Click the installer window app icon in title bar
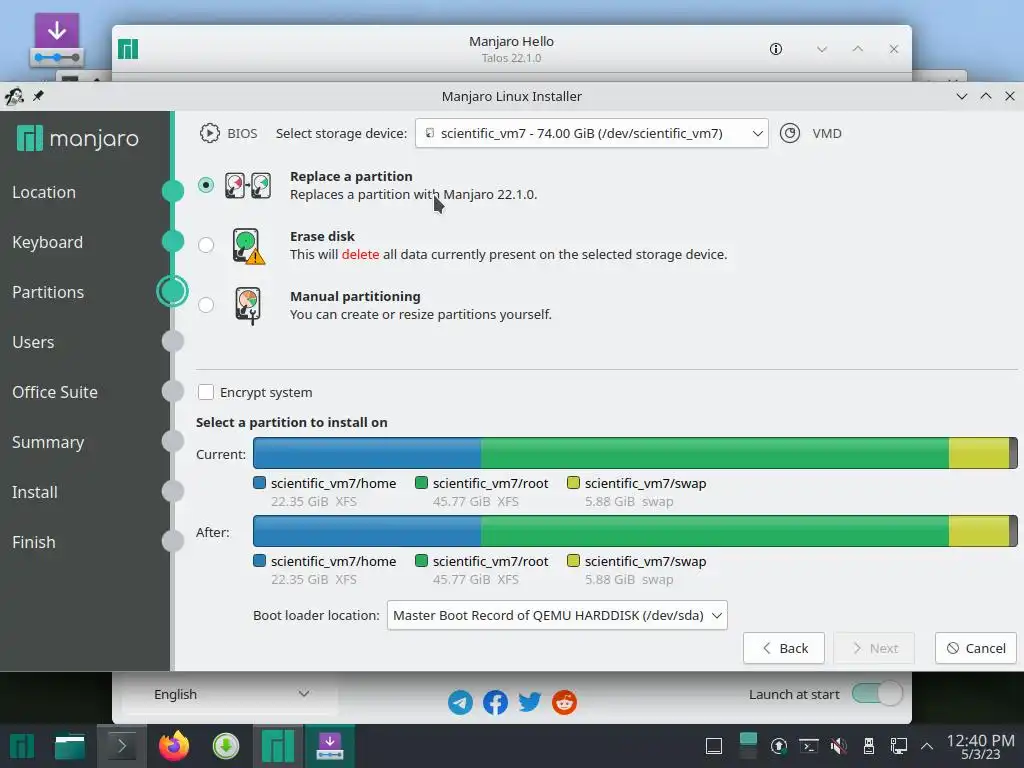The image size is (1024, 768). click(x=14, y=96)
